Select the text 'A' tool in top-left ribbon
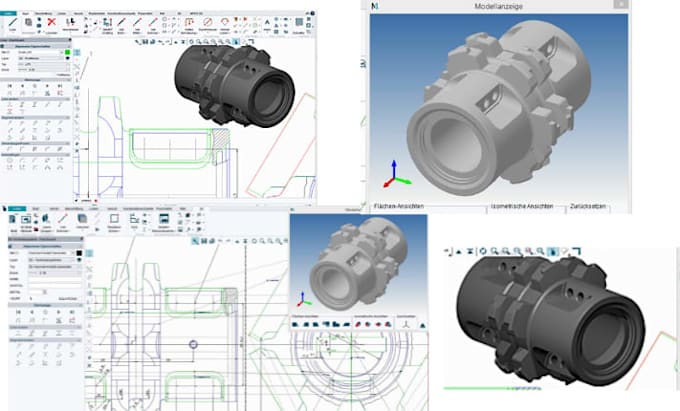This screenshot has width=680, height=411. (267, 22)
